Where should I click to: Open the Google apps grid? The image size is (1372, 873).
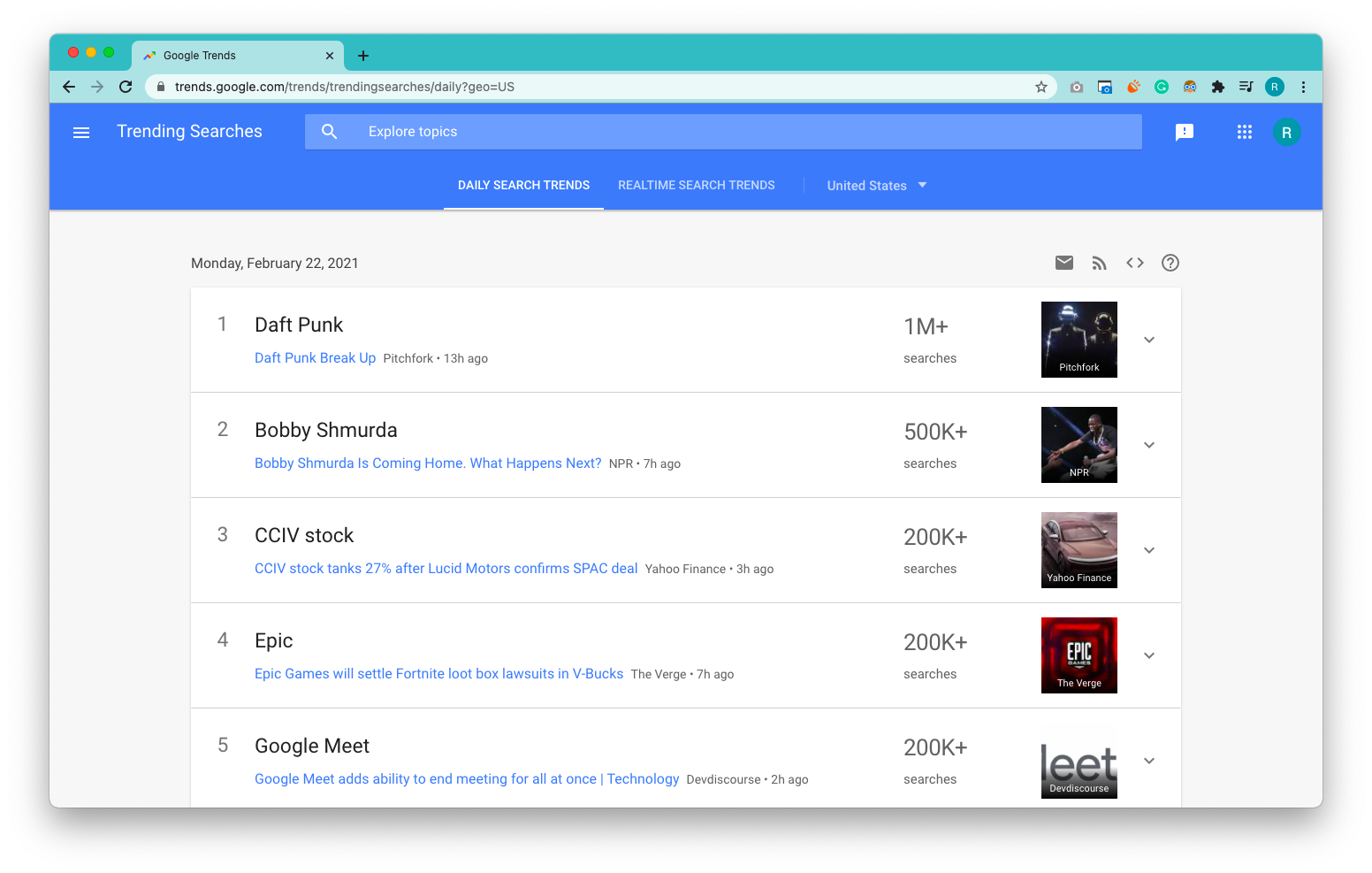coord(1245,132)
